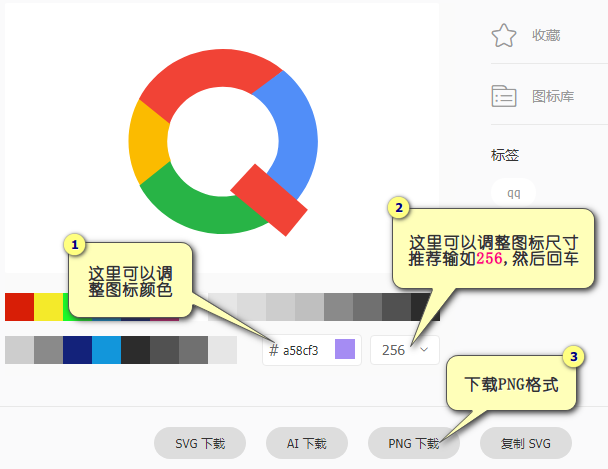
Task: Select the yellow color swatch
Action: (x=48, y=306)
